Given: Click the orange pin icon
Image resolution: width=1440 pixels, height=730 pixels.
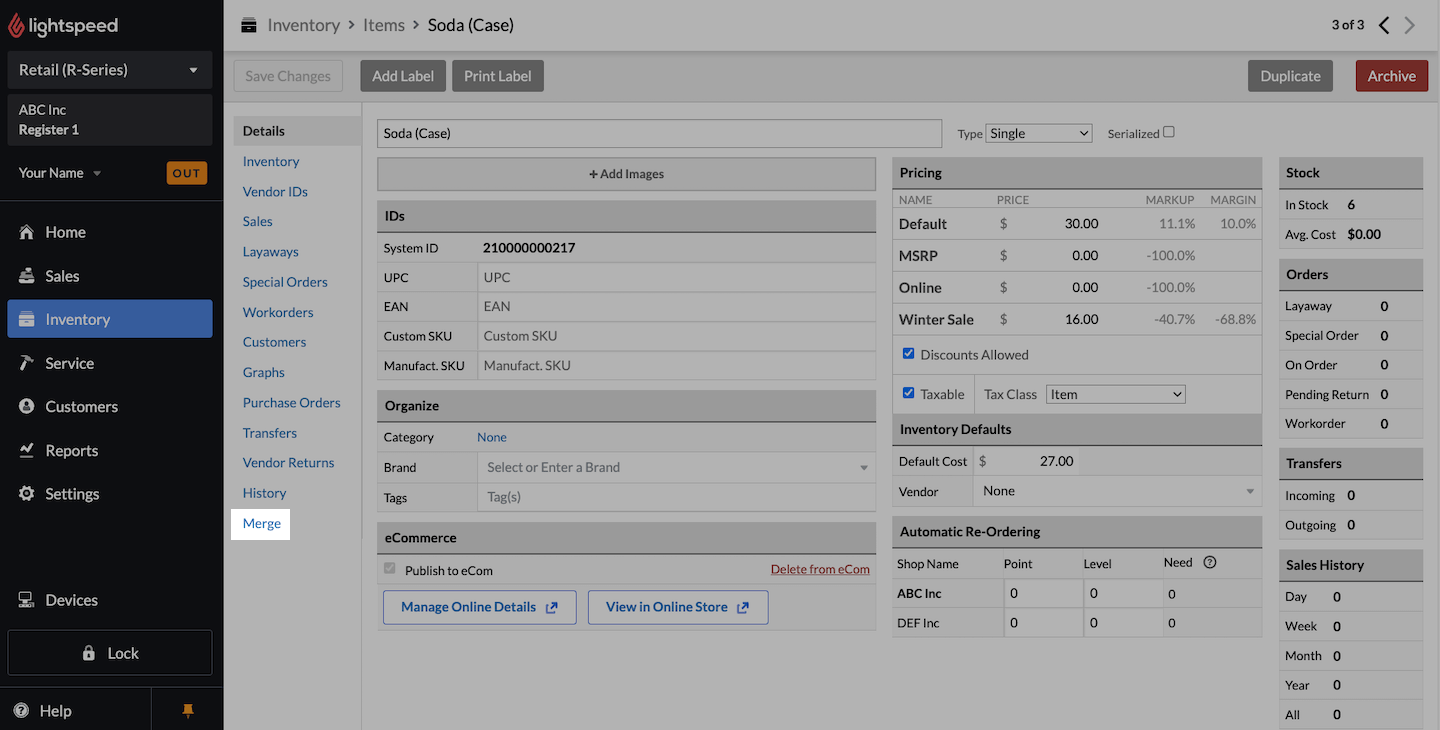Looking at the screenshot, I should click(x=187, y=711).
